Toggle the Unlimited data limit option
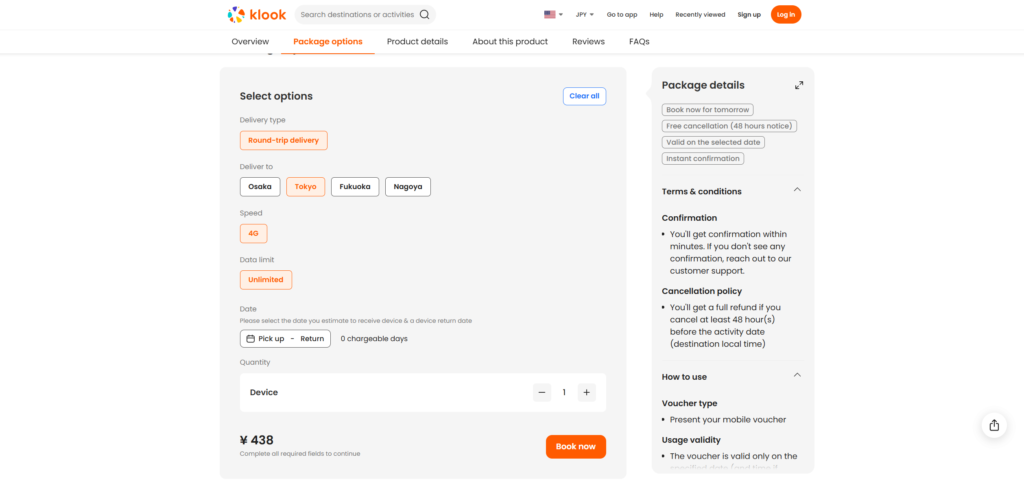Viewport: 1024px width, 496px height. 266,280
